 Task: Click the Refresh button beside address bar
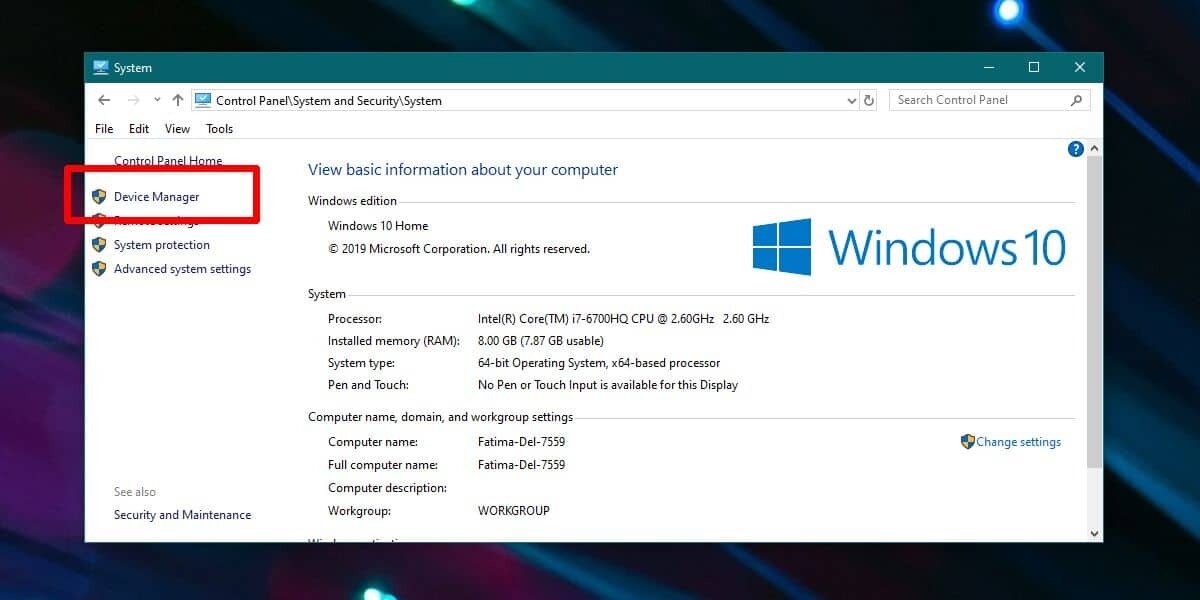(869, 100)
